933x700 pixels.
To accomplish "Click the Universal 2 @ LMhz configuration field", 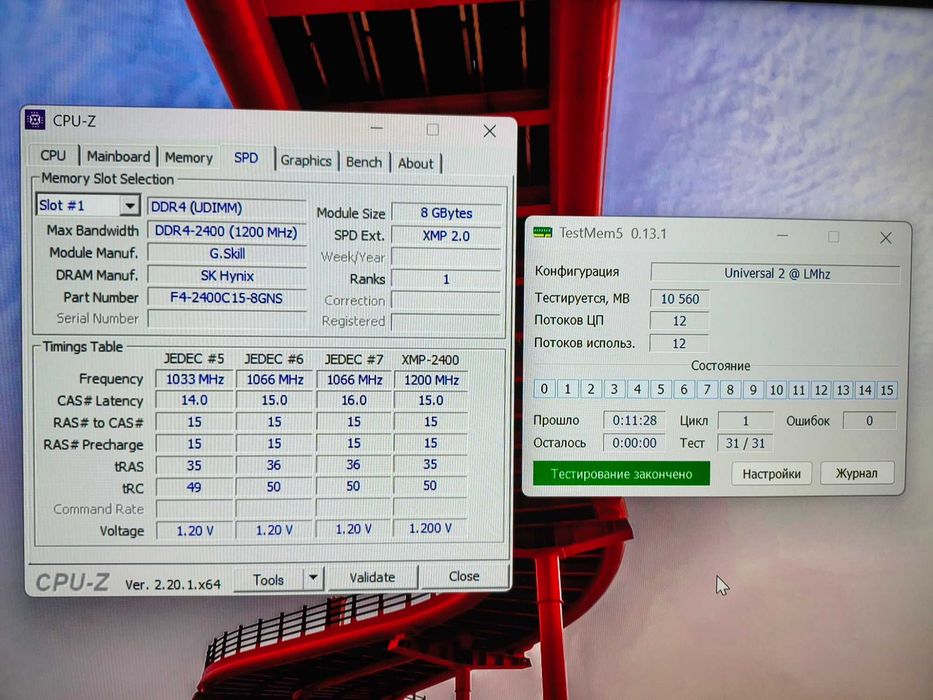I will click(776, 273).
